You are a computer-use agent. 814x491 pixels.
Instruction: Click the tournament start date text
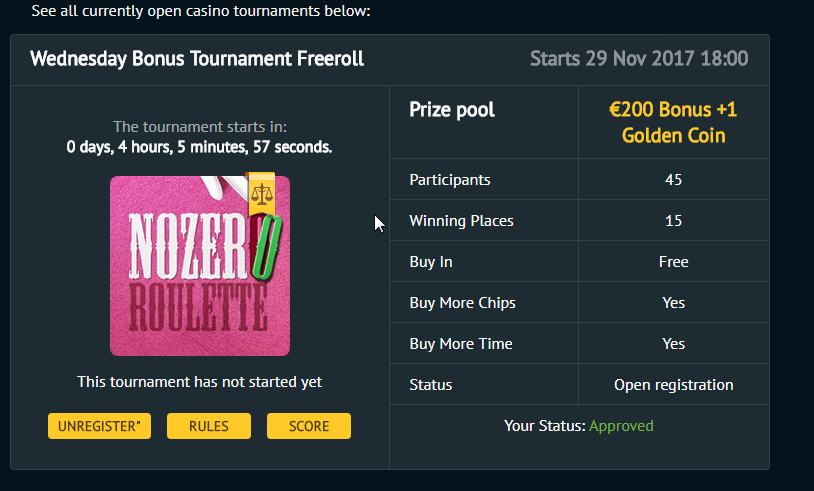638,58
